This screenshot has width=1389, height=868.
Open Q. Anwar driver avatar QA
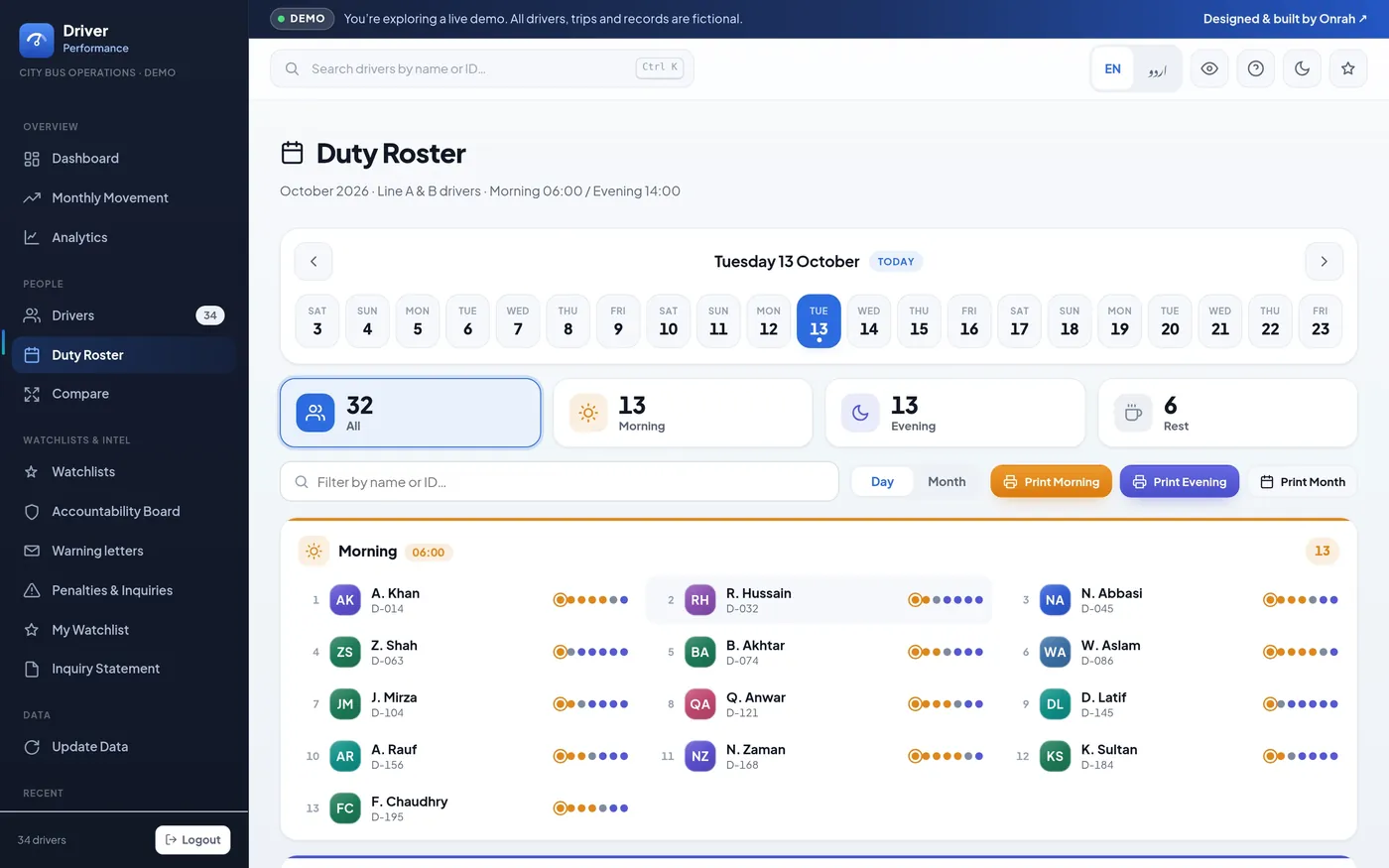(x=700, y=704)
